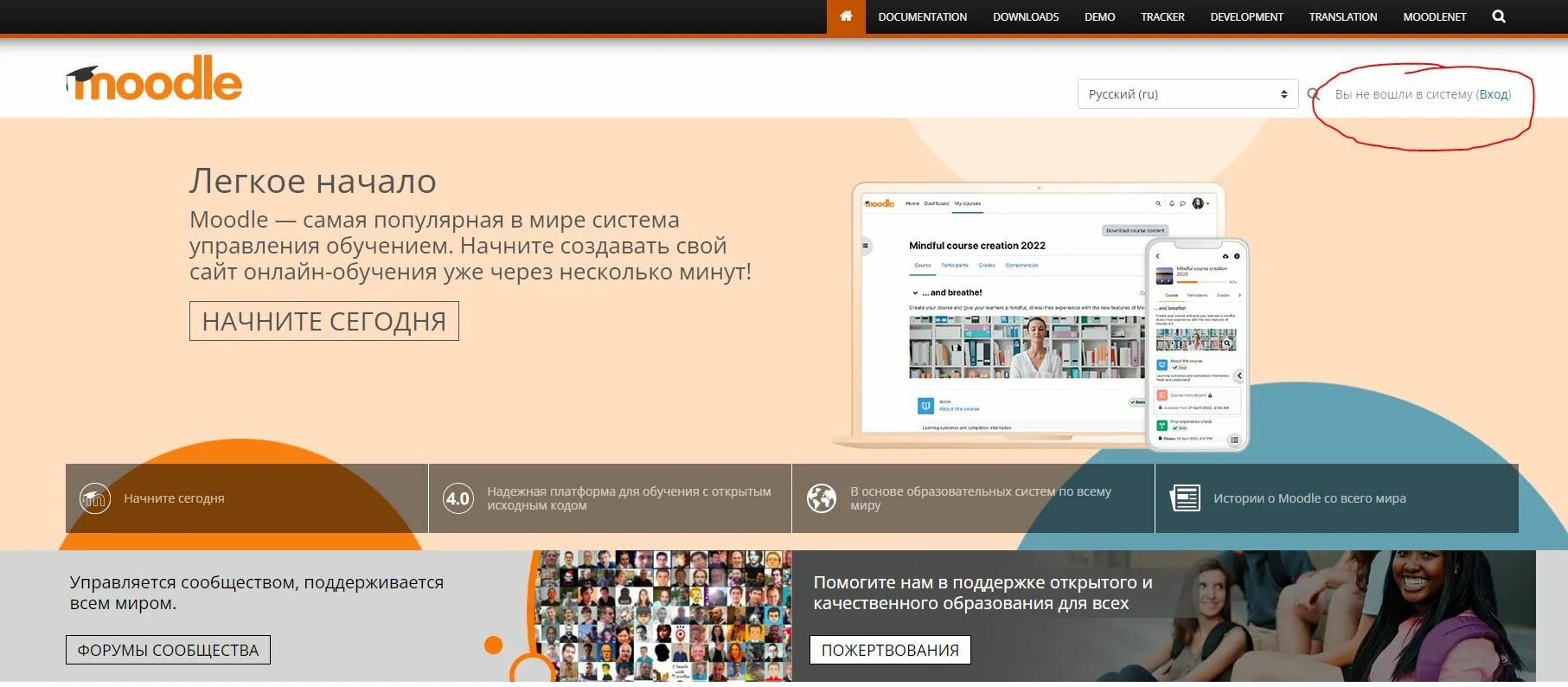Click the magnifier icon beside language selector
The width and height of the screenshot is (1568, 687).
(1313, 94)
